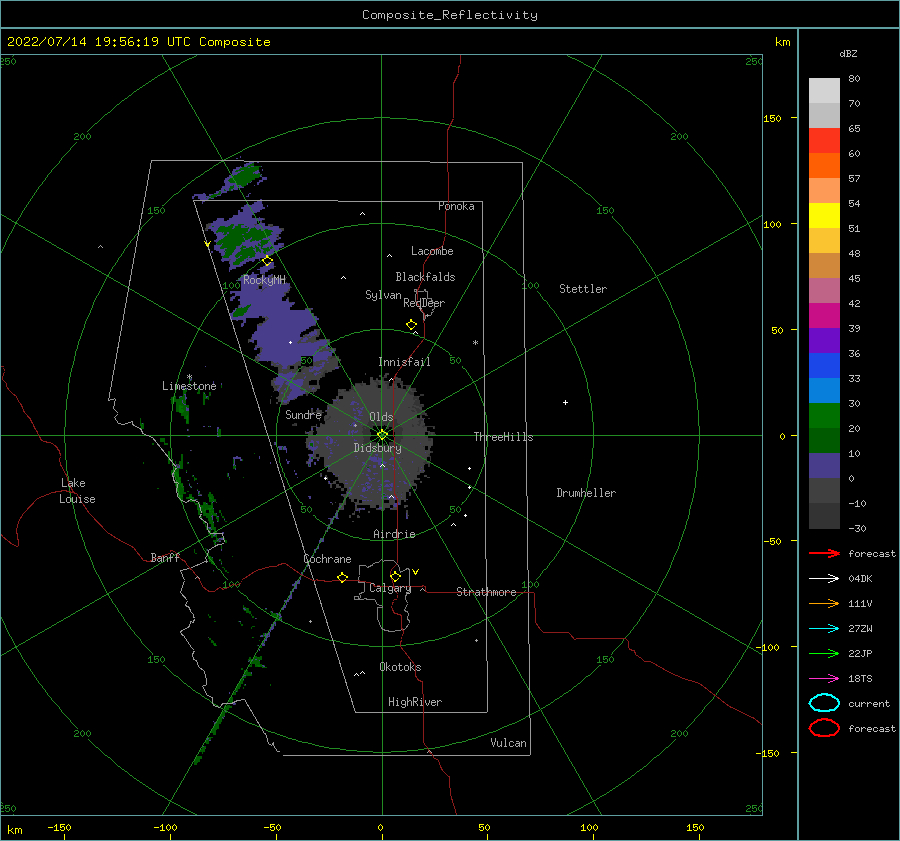Click the dBZ legend heading
The height and width of the screenshot is (841, 900).
tap(848, 53)
